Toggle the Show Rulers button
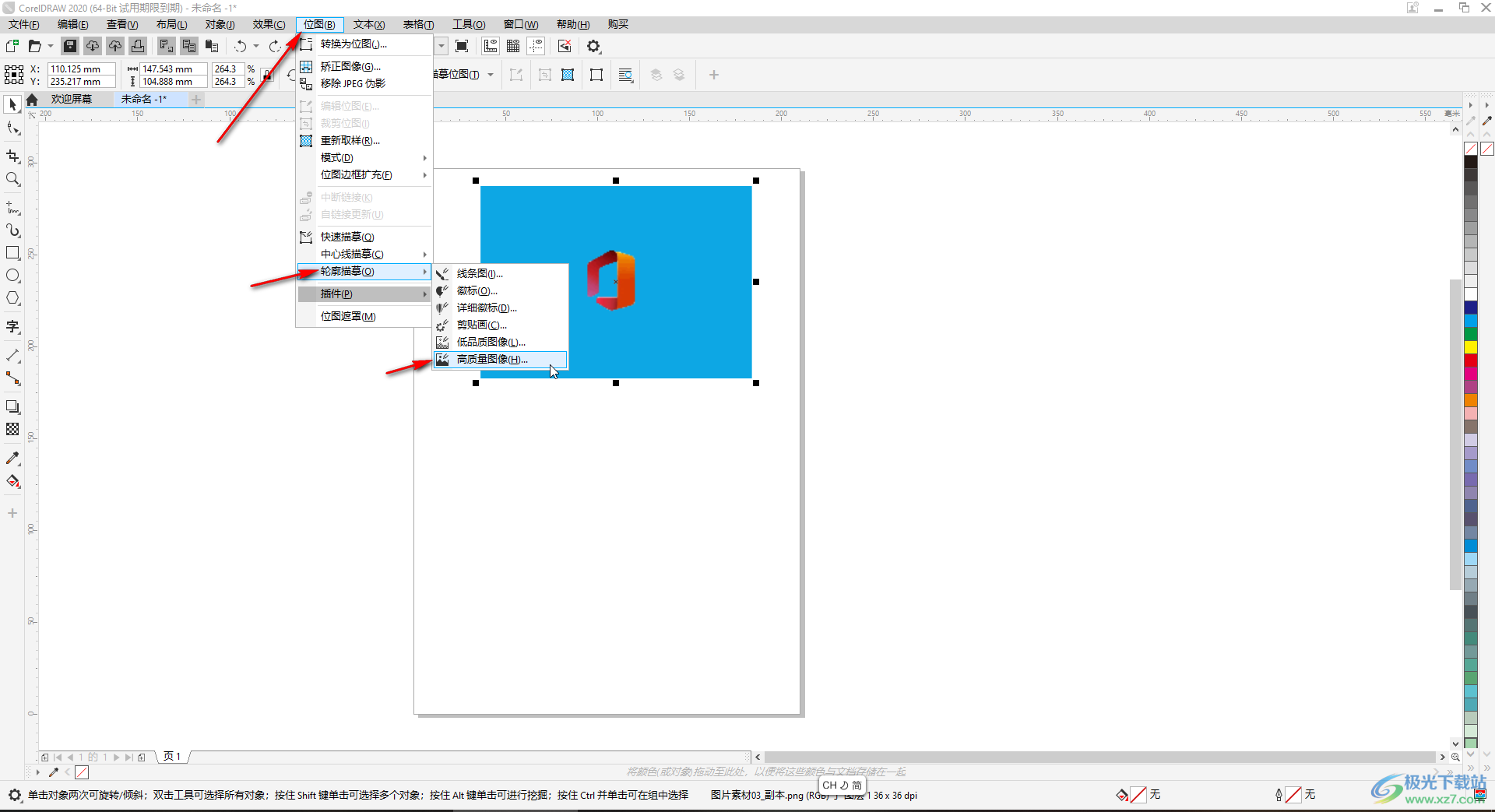This screenshot has height=812, width=1495. tap(491, 46)
